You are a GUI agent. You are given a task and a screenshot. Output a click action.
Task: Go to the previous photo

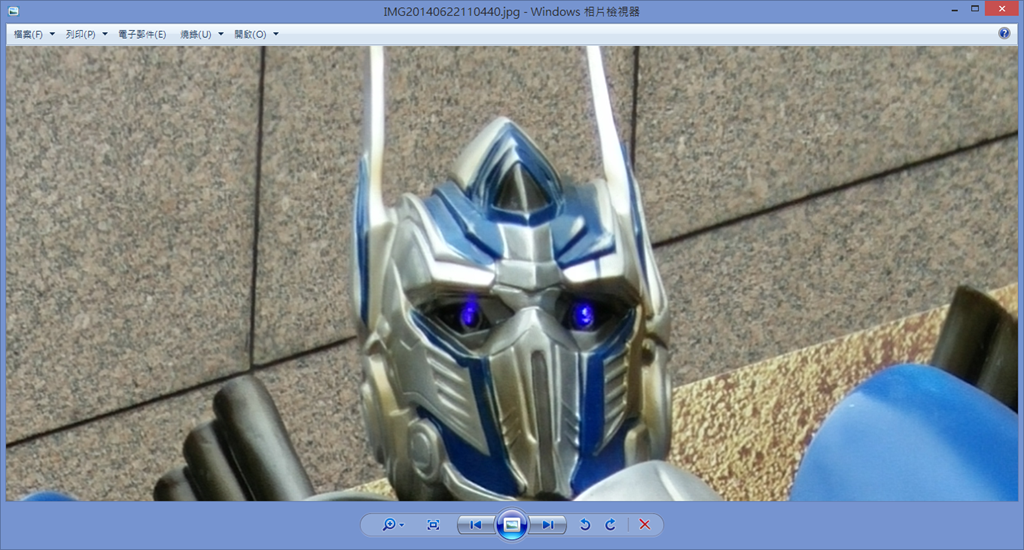[x=475, y=525]
